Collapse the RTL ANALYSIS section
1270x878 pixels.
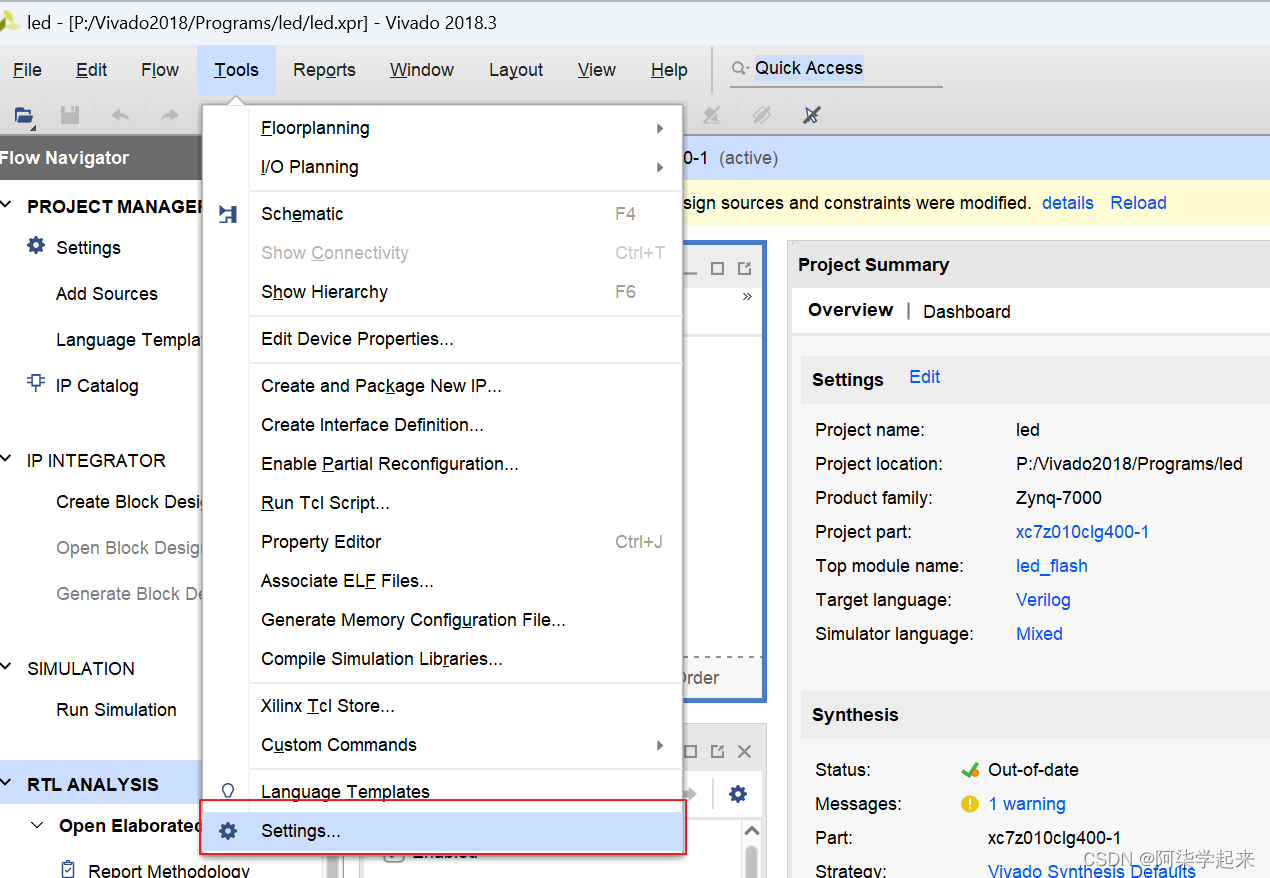coord(7,784)
